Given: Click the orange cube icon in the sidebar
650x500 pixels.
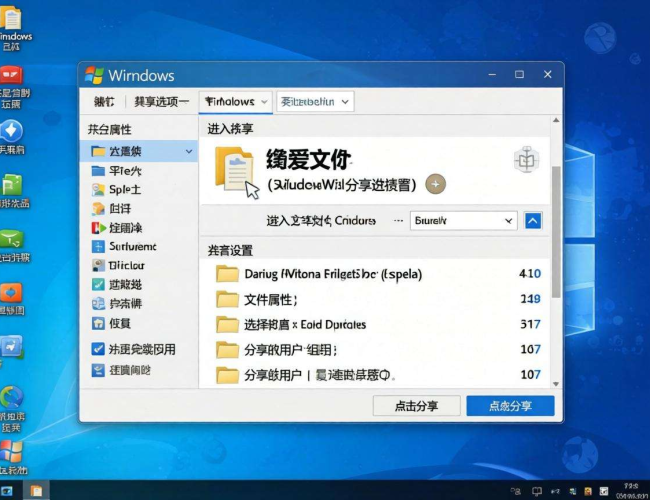Looking at the screenshot, I should click(x=98, y=209).
